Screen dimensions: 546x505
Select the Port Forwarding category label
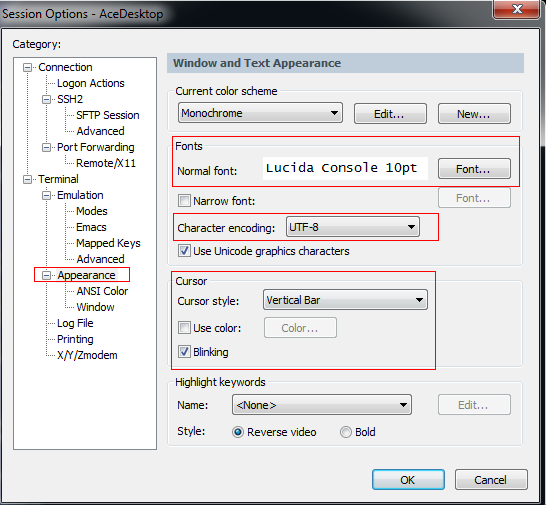tap(96, 147)
